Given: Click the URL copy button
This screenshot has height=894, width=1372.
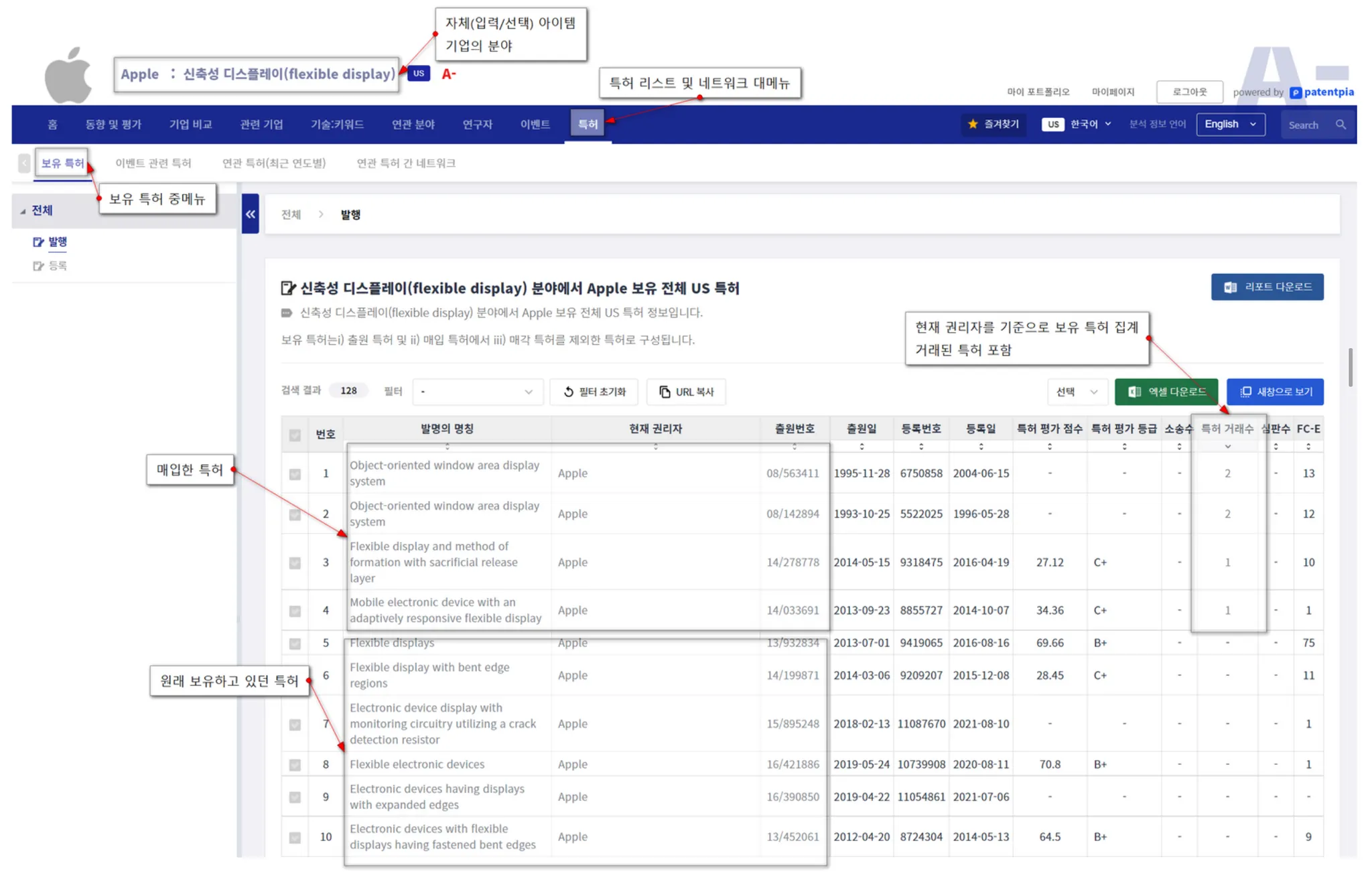Looking at the screenshot, I should [x=686, y=392].
